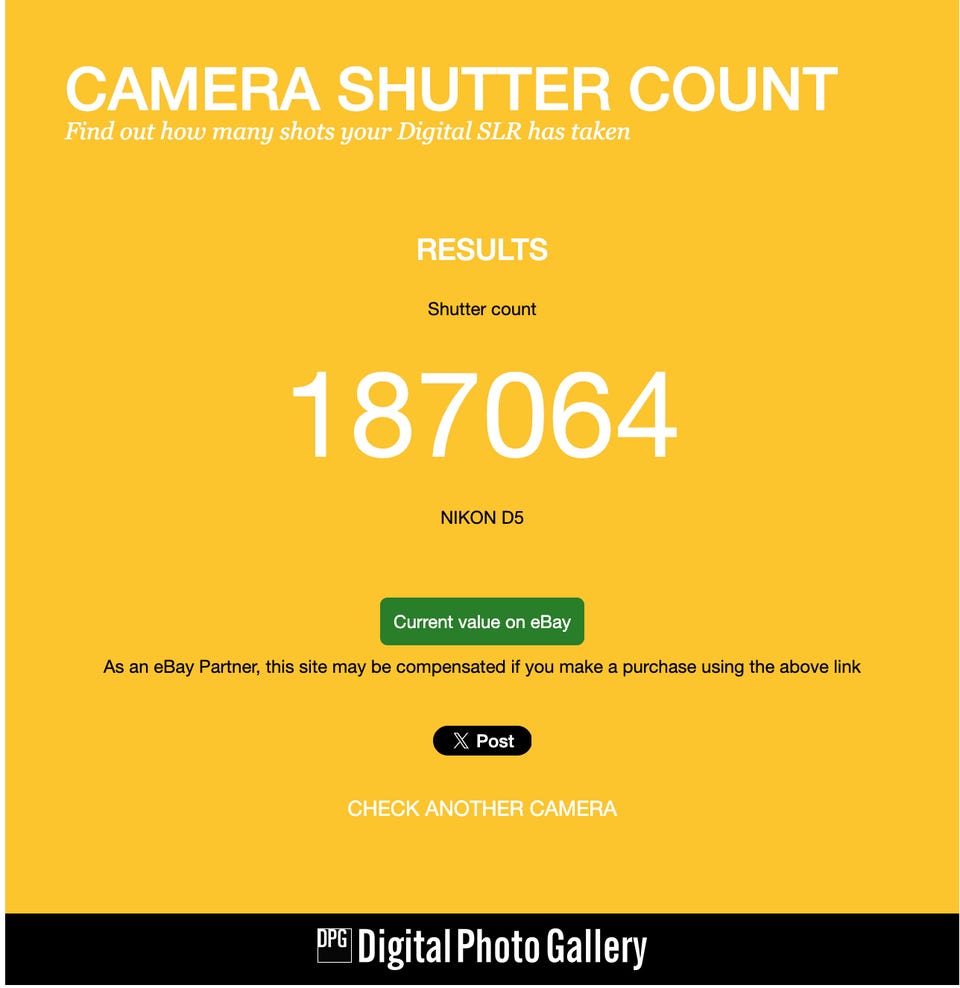The width and height of the screenshot is (960, 988).
Task: Click the NIKON D5 camera model text
Action: click(482, 518)
